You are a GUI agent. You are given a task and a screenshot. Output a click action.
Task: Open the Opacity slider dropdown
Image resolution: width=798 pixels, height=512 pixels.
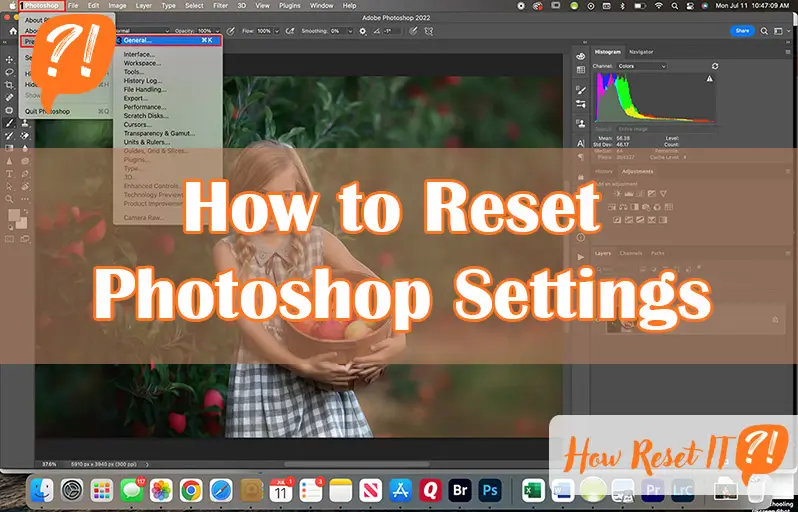(217, 31)
